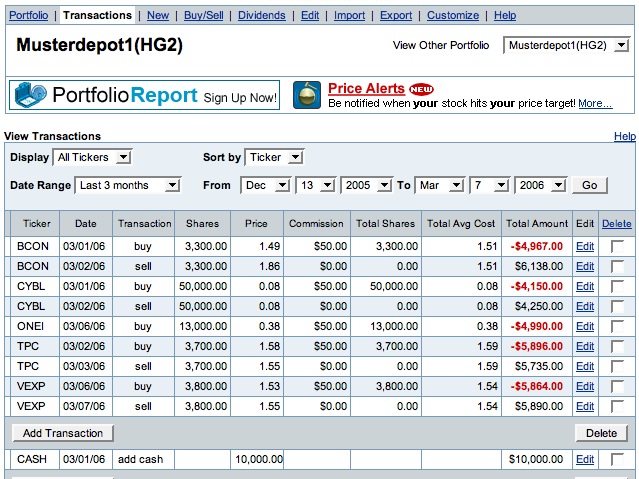Edit the BCON buy transaction
639x479 pixels.
[x=585, y=246]
